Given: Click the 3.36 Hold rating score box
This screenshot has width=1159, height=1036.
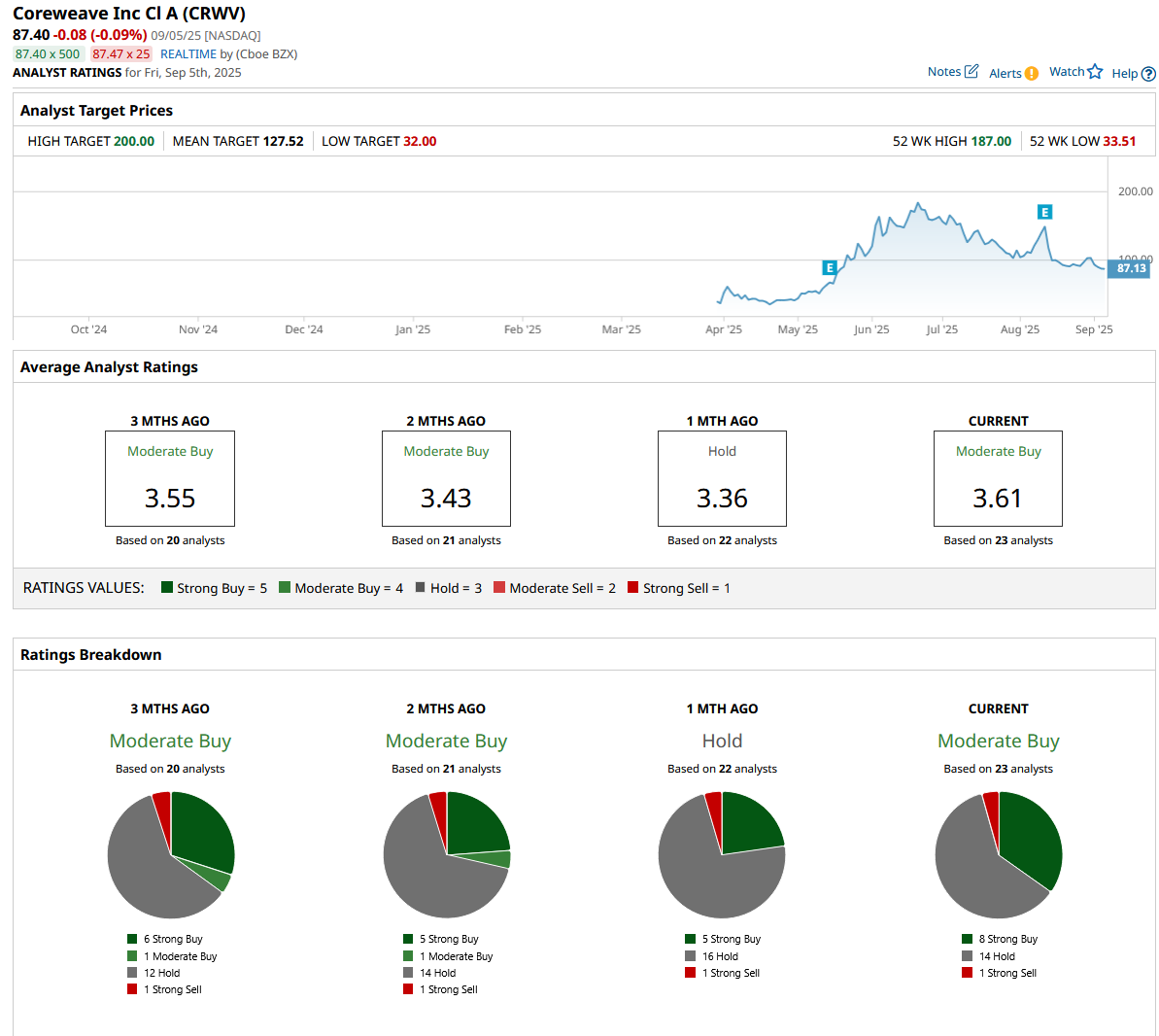Looking at the screenshot, I should tap(722, 478).
